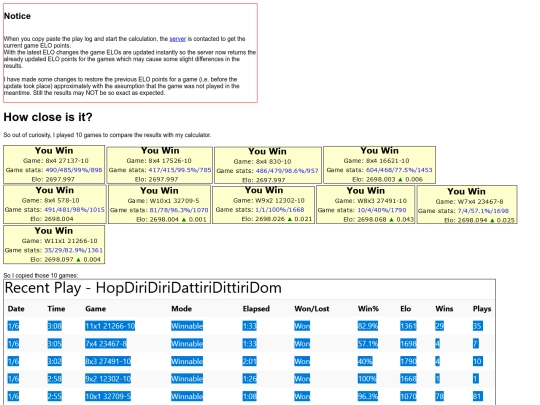Click the 'How close is it?' heading
Viewport: 540px width, 405px height.
48,117
